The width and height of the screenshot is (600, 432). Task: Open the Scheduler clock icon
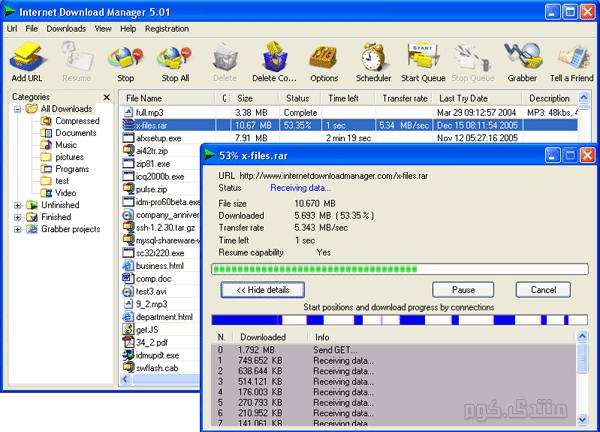point(374,58)
